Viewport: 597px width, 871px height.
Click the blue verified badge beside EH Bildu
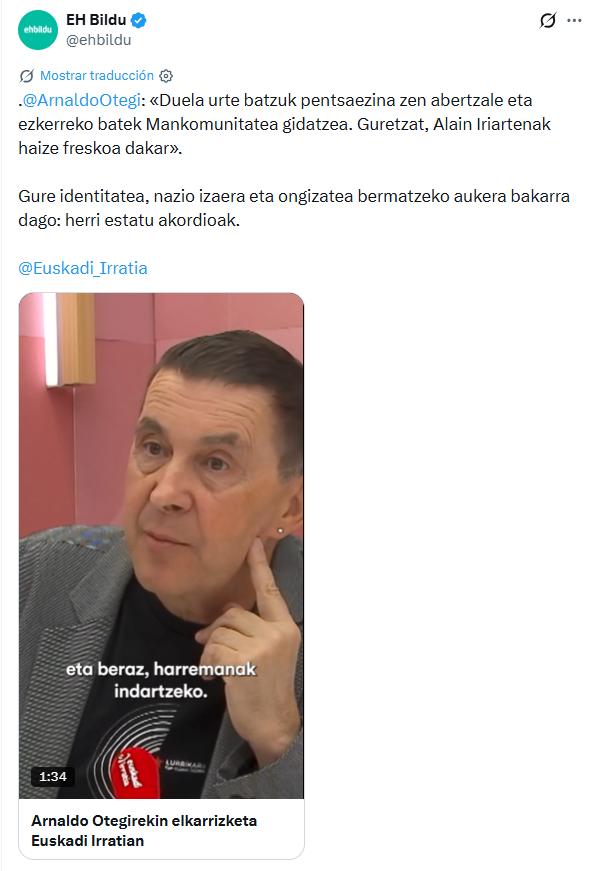coord(139,21)
